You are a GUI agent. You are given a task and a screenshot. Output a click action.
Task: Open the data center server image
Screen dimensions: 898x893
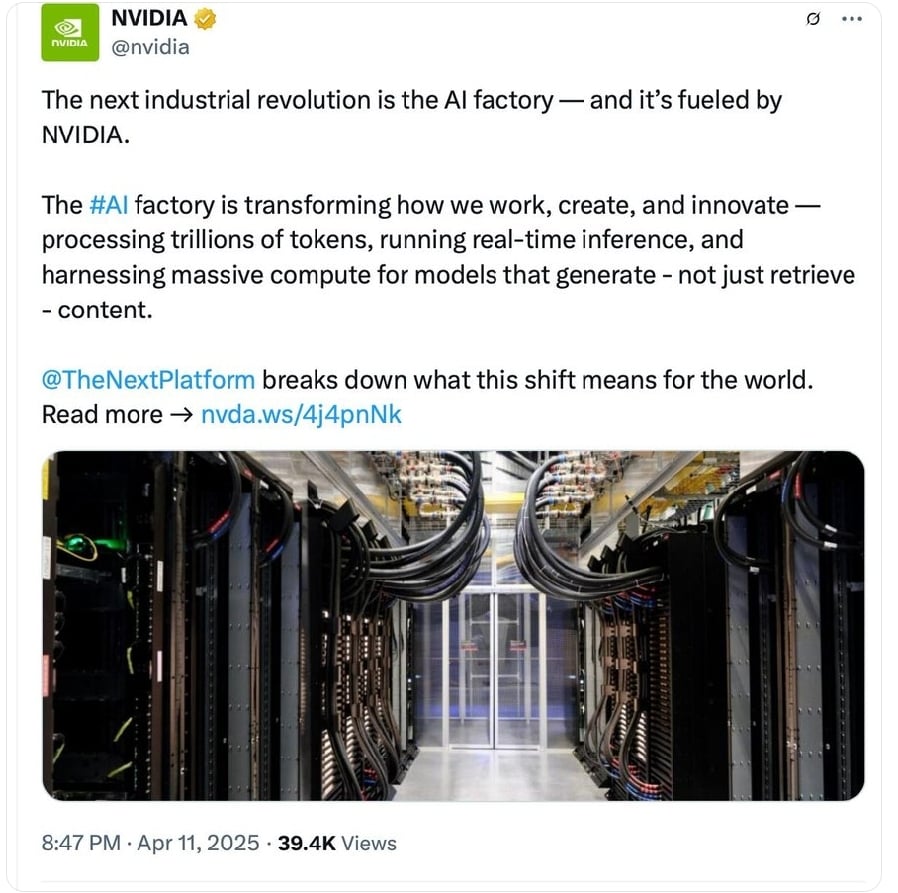point(453,625)
